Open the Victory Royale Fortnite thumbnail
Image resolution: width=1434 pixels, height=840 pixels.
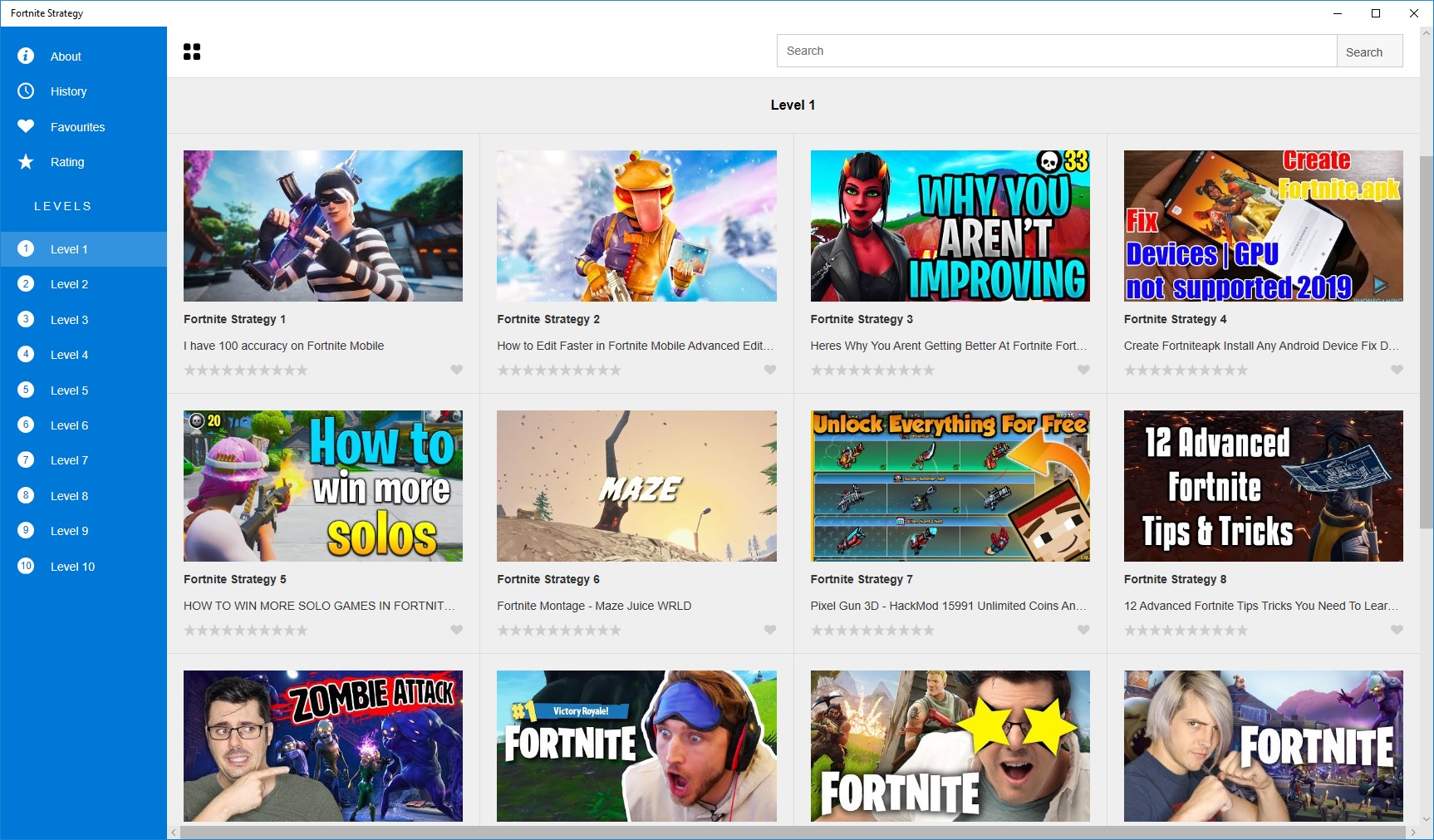click(x=636, y=746)
